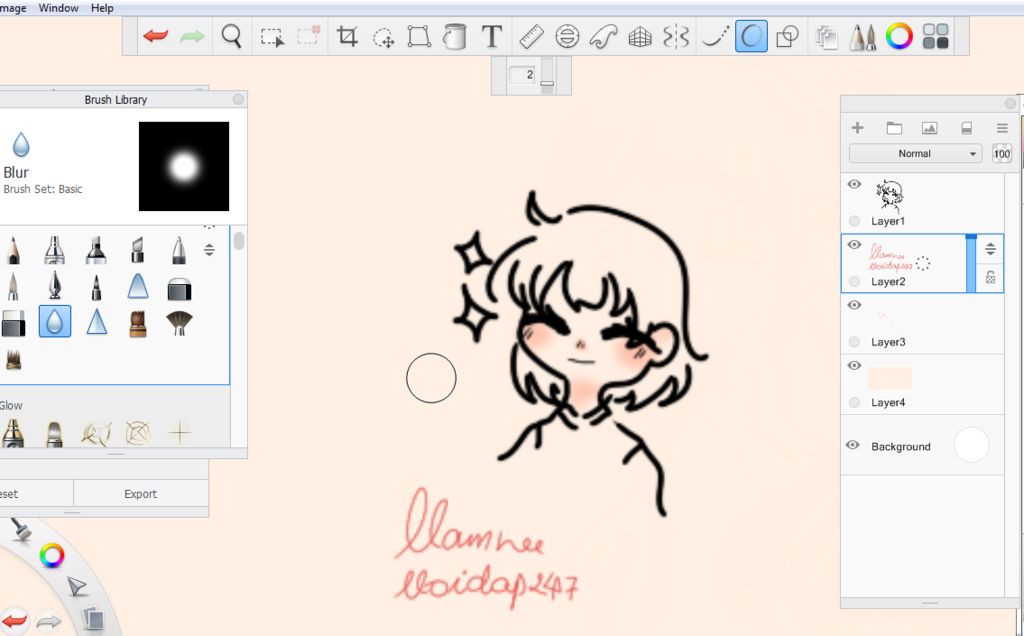Toggle the Layer Editor panel icon
The height and width of the screenshot is (636, 1024).
[x=827, y=37]
